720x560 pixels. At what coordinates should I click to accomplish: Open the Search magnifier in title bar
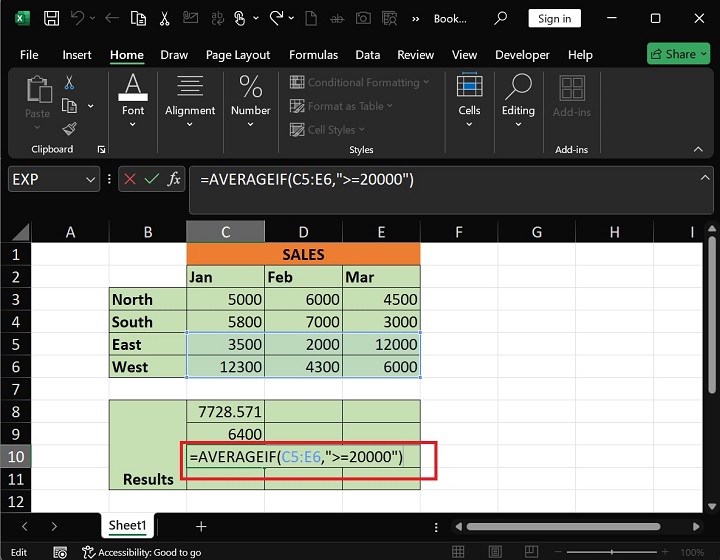501,18
